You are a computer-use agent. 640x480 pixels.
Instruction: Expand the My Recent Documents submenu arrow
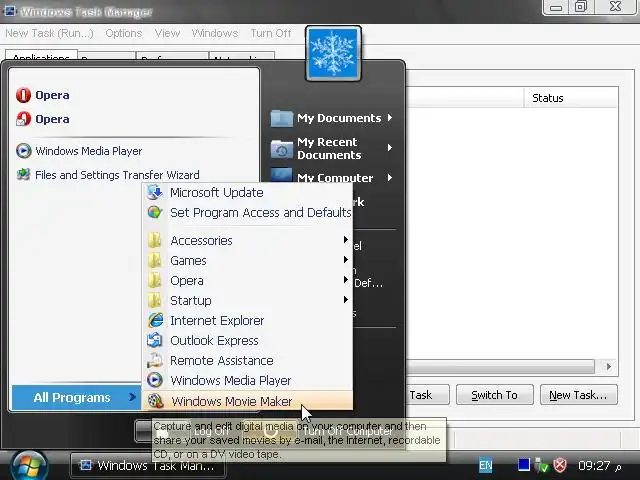pos(390,147)
